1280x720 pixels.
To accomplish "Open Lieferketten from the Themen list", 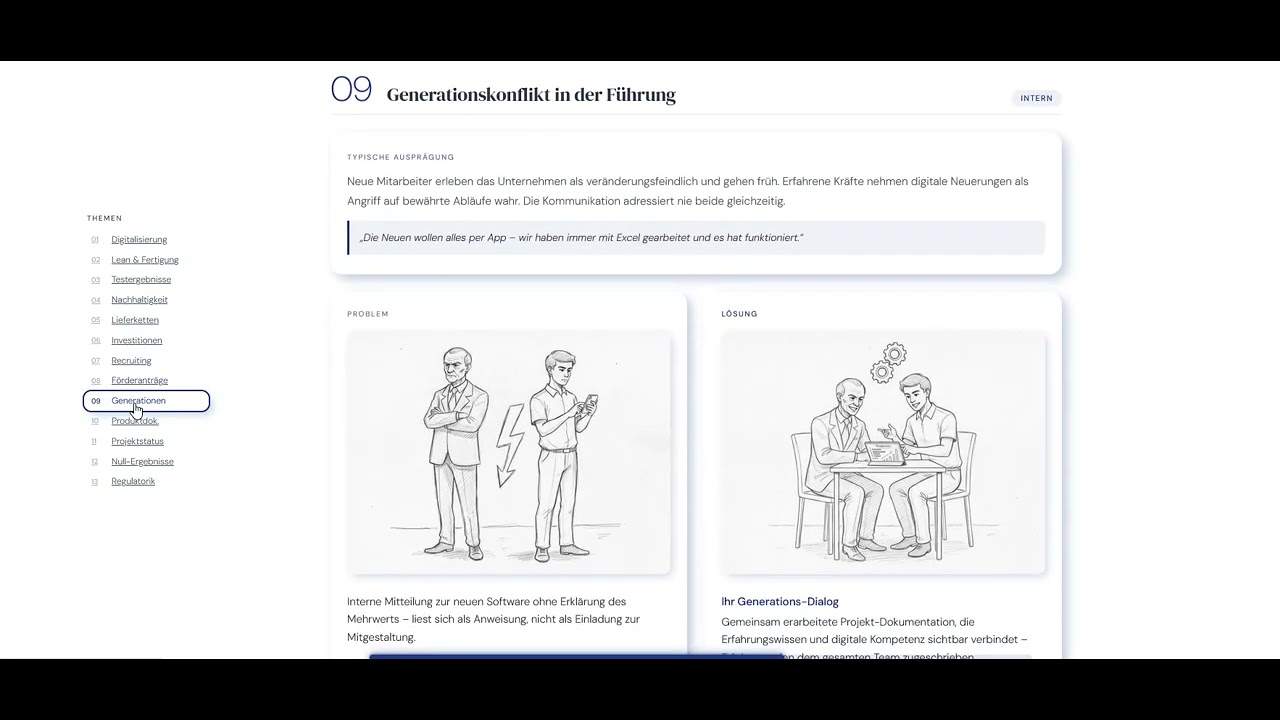I will [x=135, y=320].
